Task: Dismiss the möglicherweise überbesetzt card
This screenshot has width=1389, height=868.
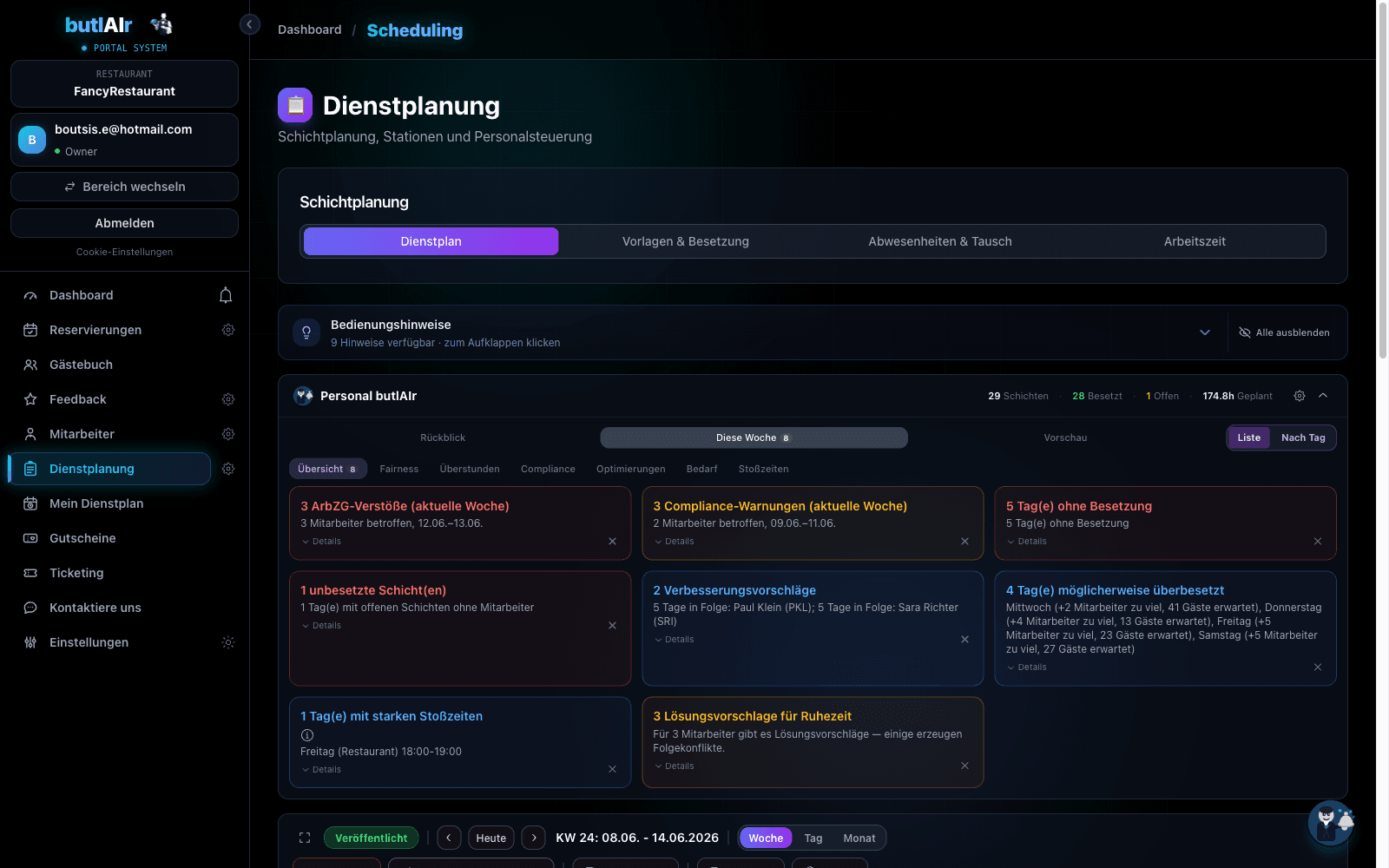Action: point(1318,667)
